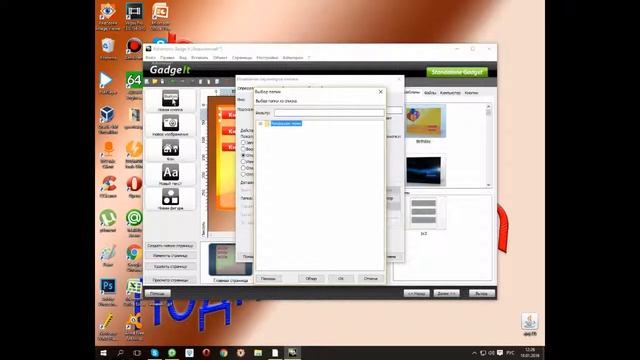
Task: Click the Opera icon in the taskbar
Action: coord(206,353)
